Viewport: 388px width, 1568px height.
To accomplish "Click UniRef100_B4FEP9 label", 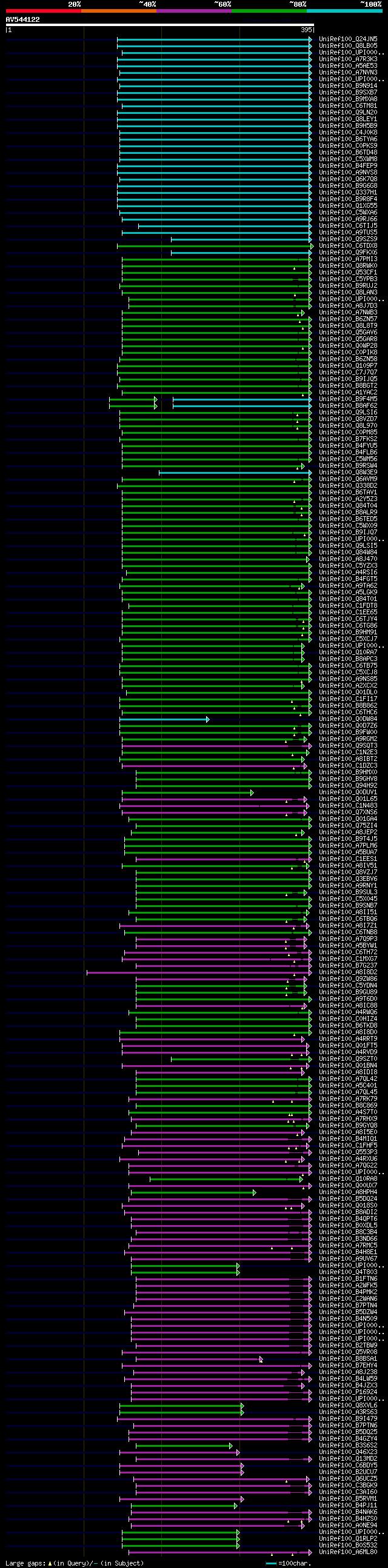I will pos(348,165).
